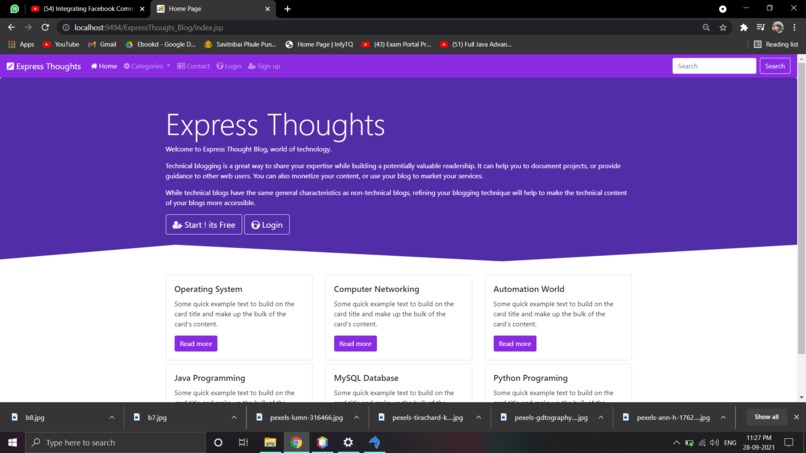Close the downloads bar
This screenshot has height=453, width=806.
pyautogui.click(x=796, y=417)
